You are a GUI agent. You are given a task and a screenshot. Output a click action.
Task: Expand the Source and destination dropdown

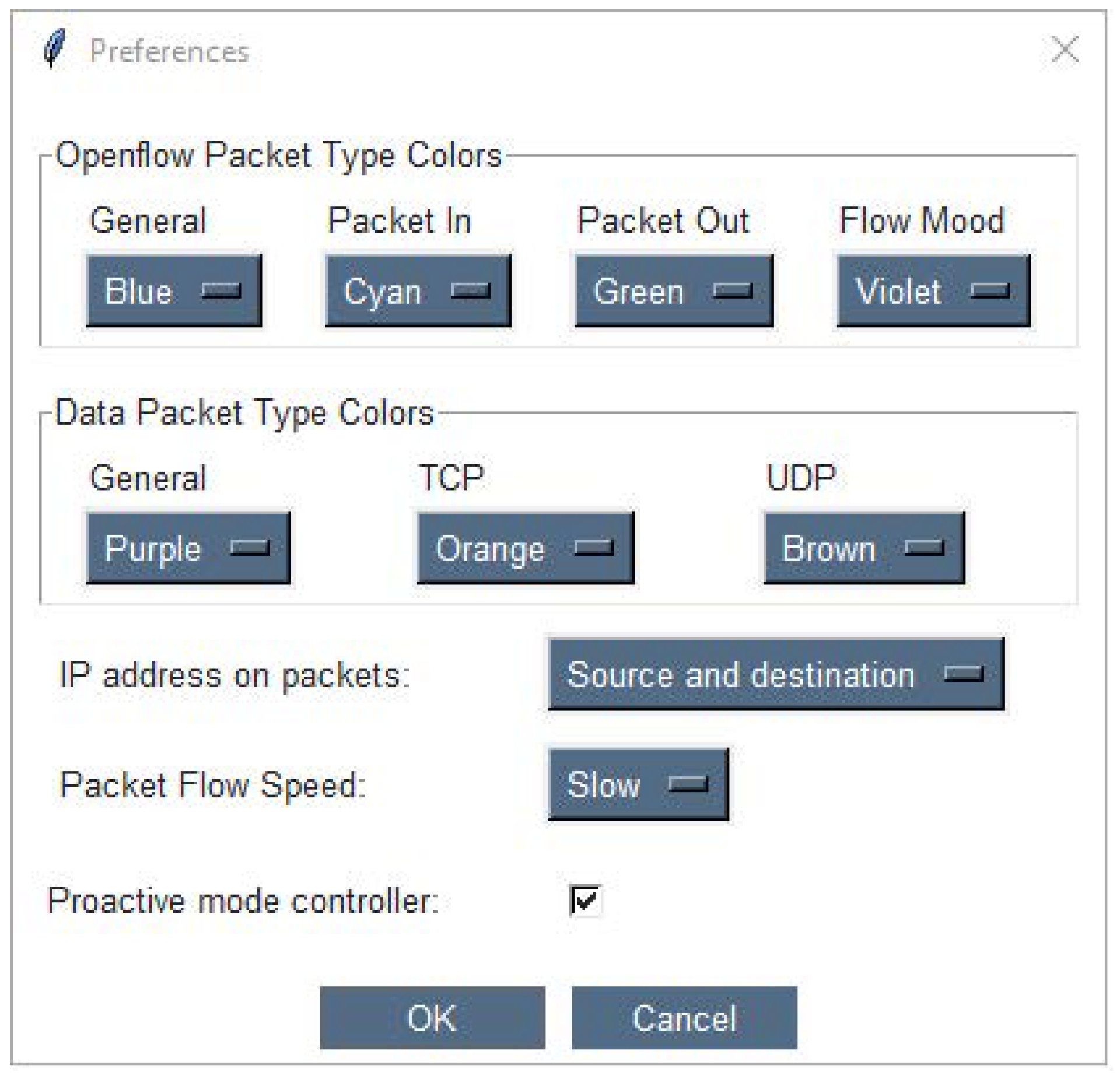coord(776,675)
